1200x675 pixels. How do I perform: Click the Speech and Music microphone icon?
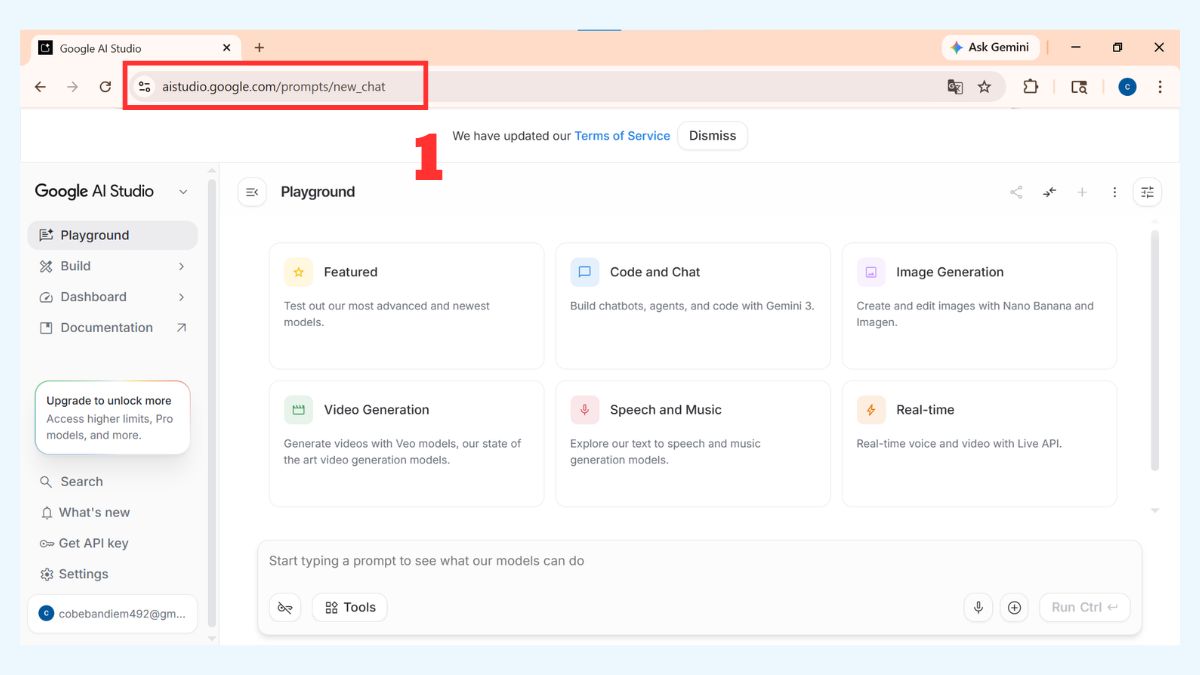pos(585,410)
